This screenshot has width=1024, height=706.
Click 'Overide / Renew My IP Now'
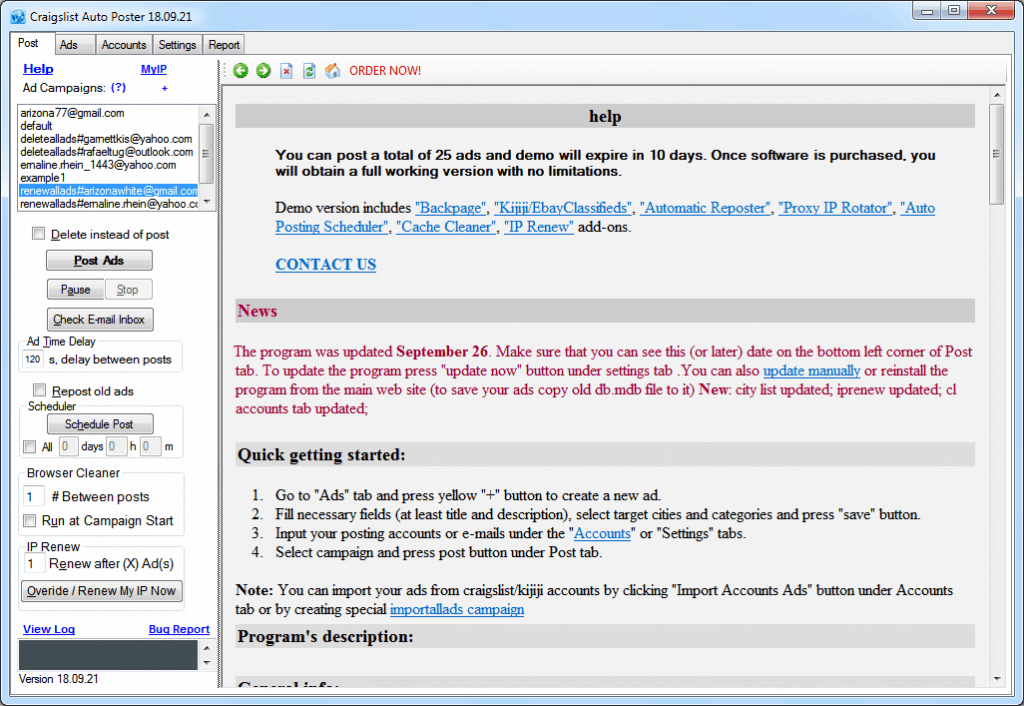pos(101,591)
